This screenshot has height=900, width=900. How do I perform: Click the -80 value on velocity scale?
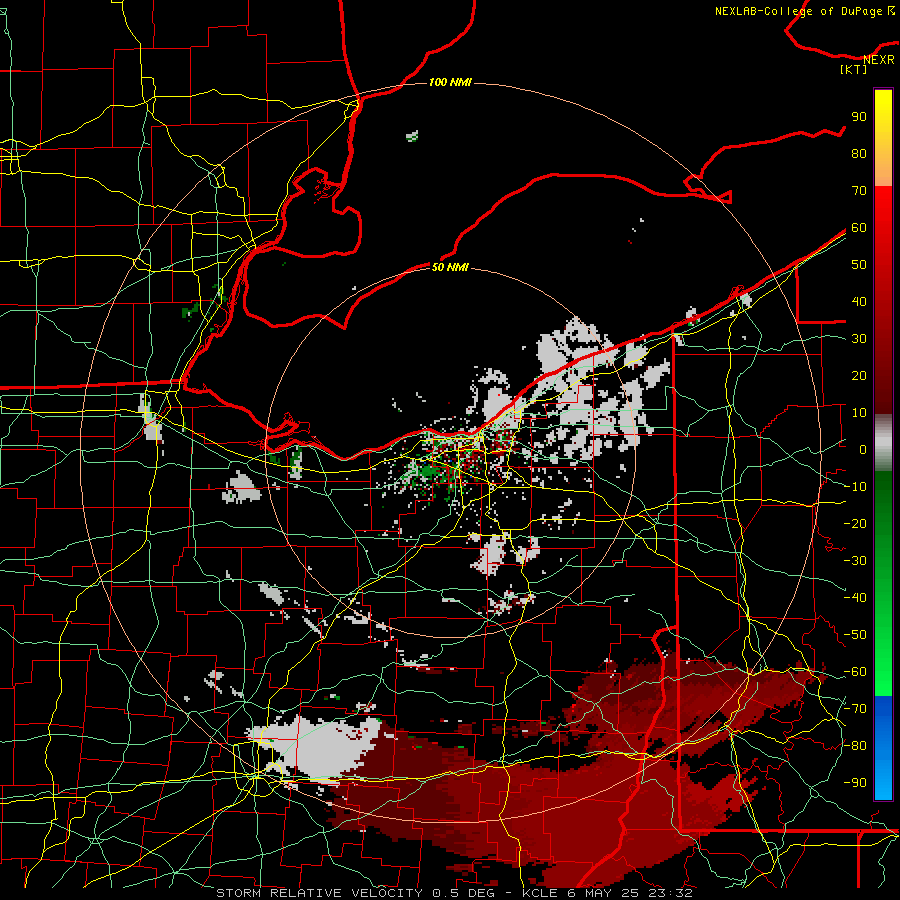855,746
